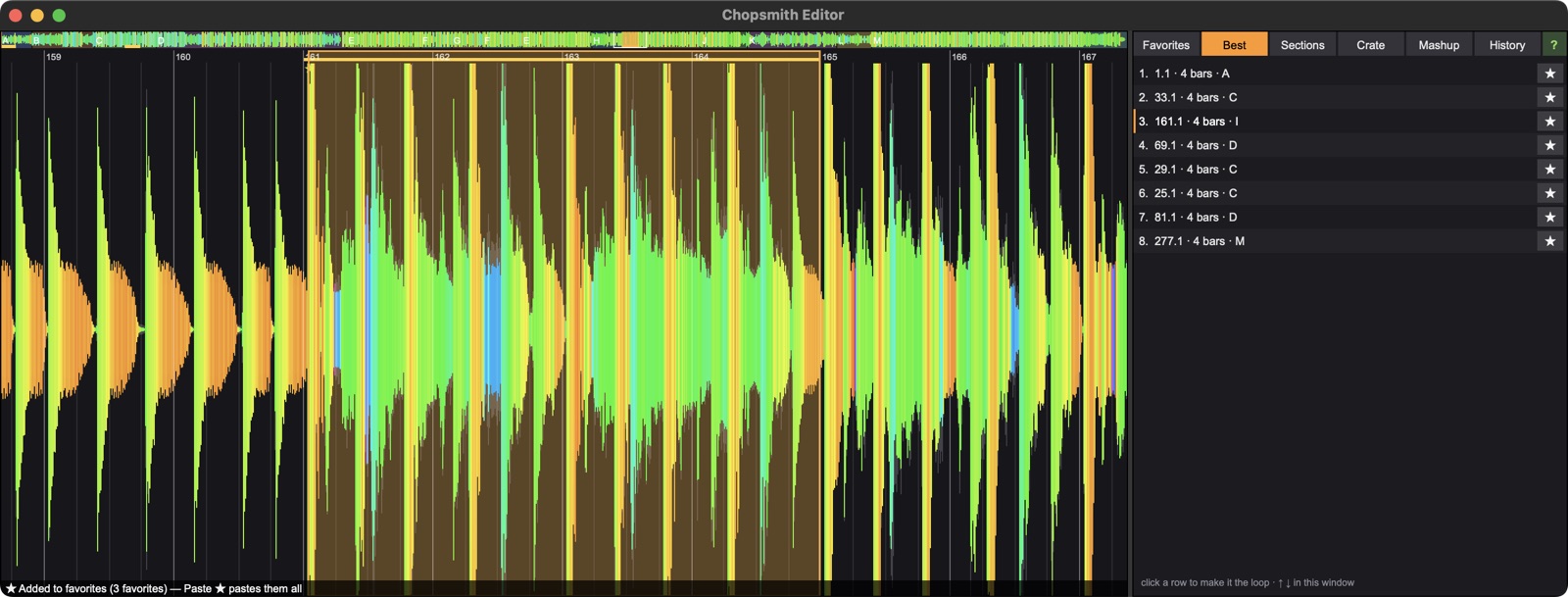Click bar 159 marker in the ruler

click(x=53, y=57)
